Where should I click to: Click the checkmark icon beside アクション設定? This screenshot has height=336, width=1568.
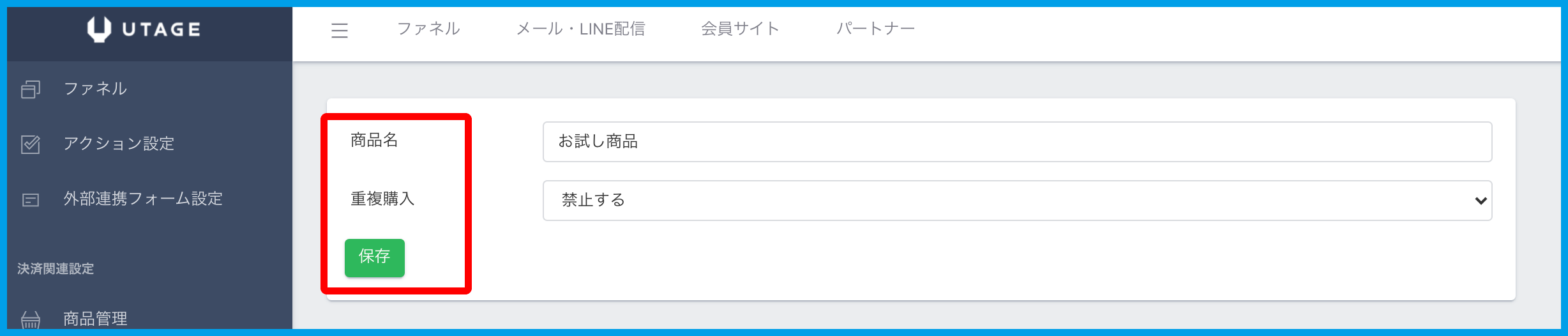coord(31,144)
